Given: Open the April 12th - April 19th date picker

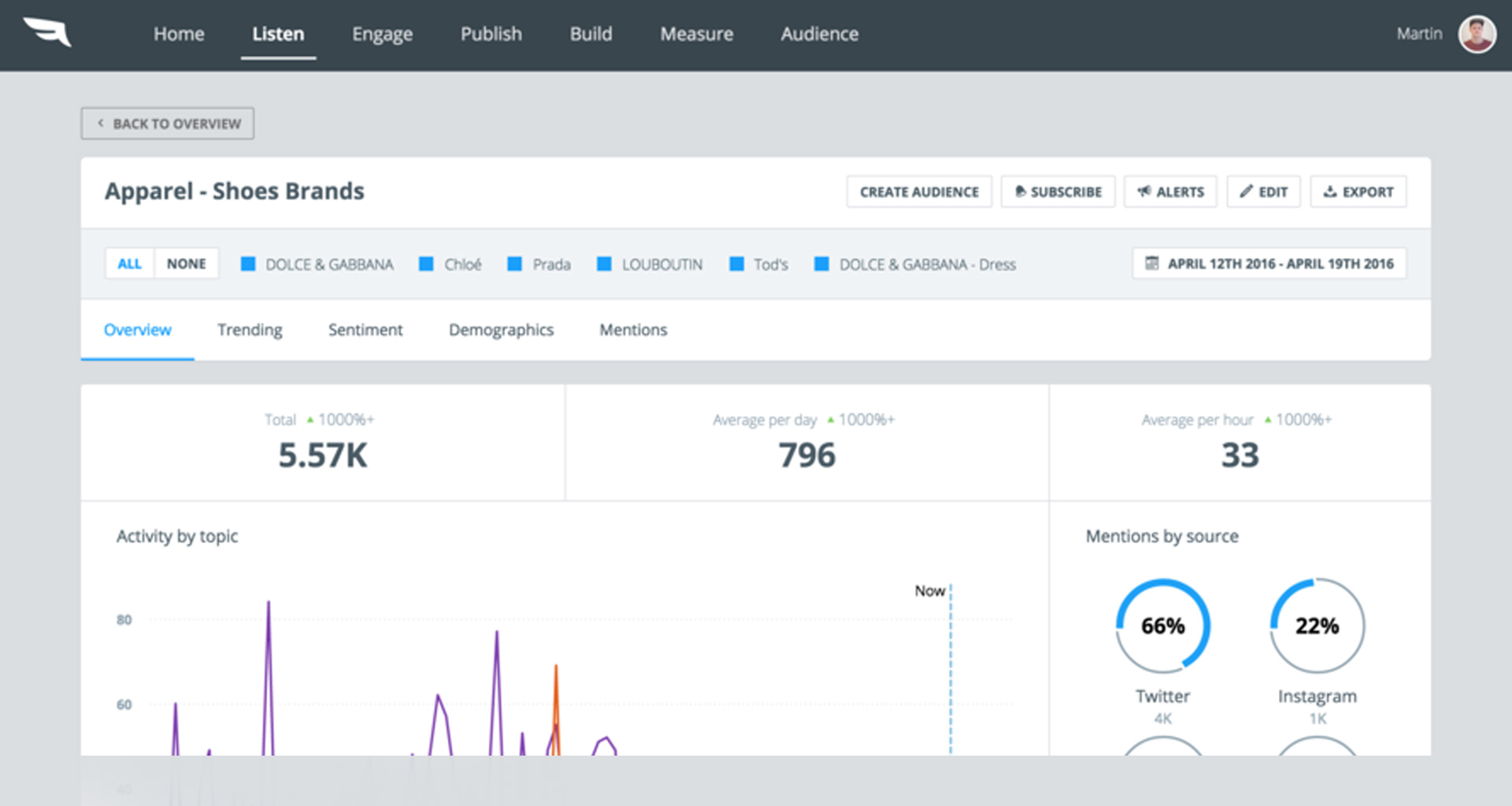Looking at the screenshot, I should [1269, 264].
